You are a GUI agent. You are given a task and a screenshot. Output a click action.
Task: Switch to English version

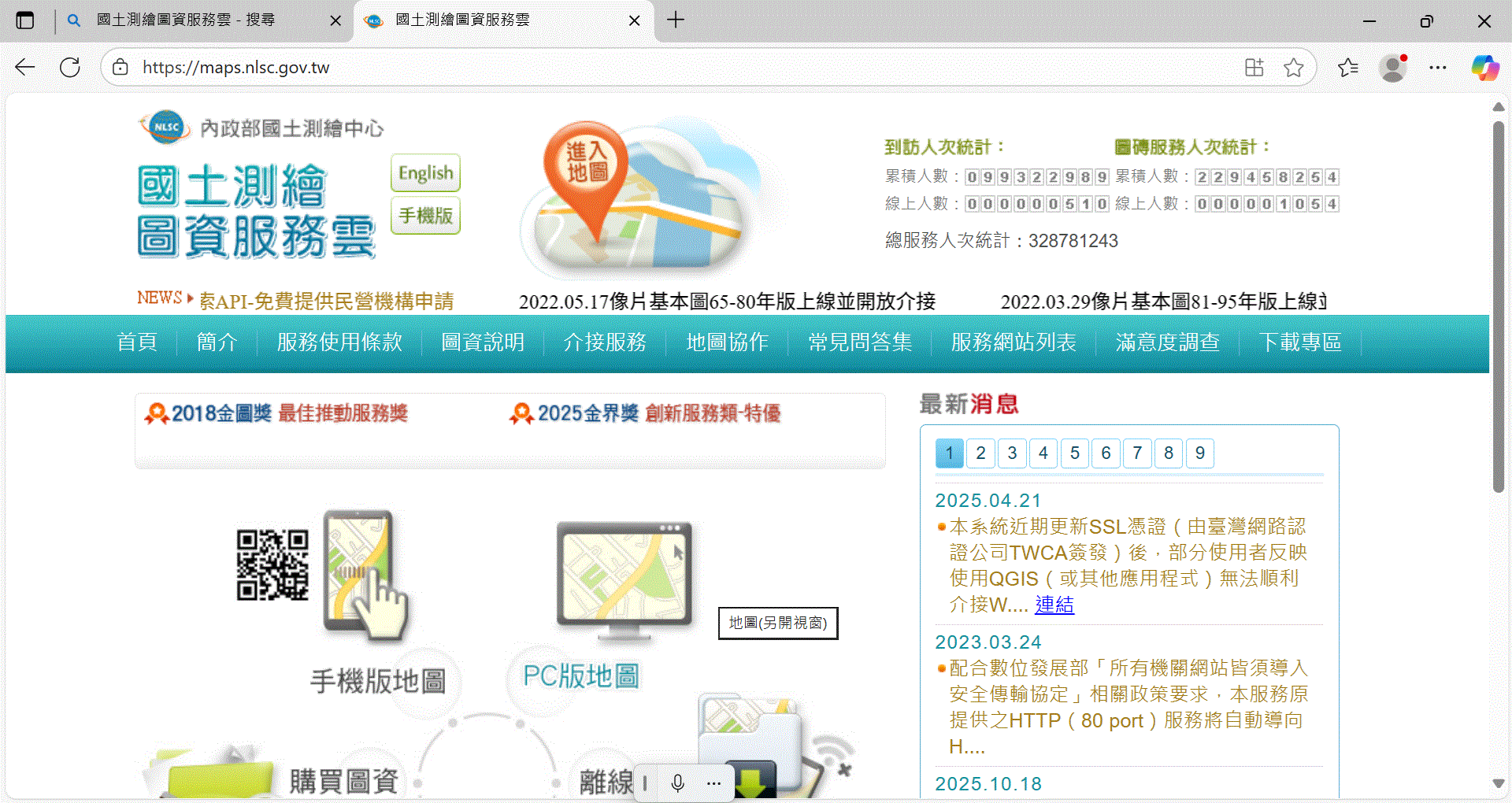pyautogui.click(x=425, y=173)
